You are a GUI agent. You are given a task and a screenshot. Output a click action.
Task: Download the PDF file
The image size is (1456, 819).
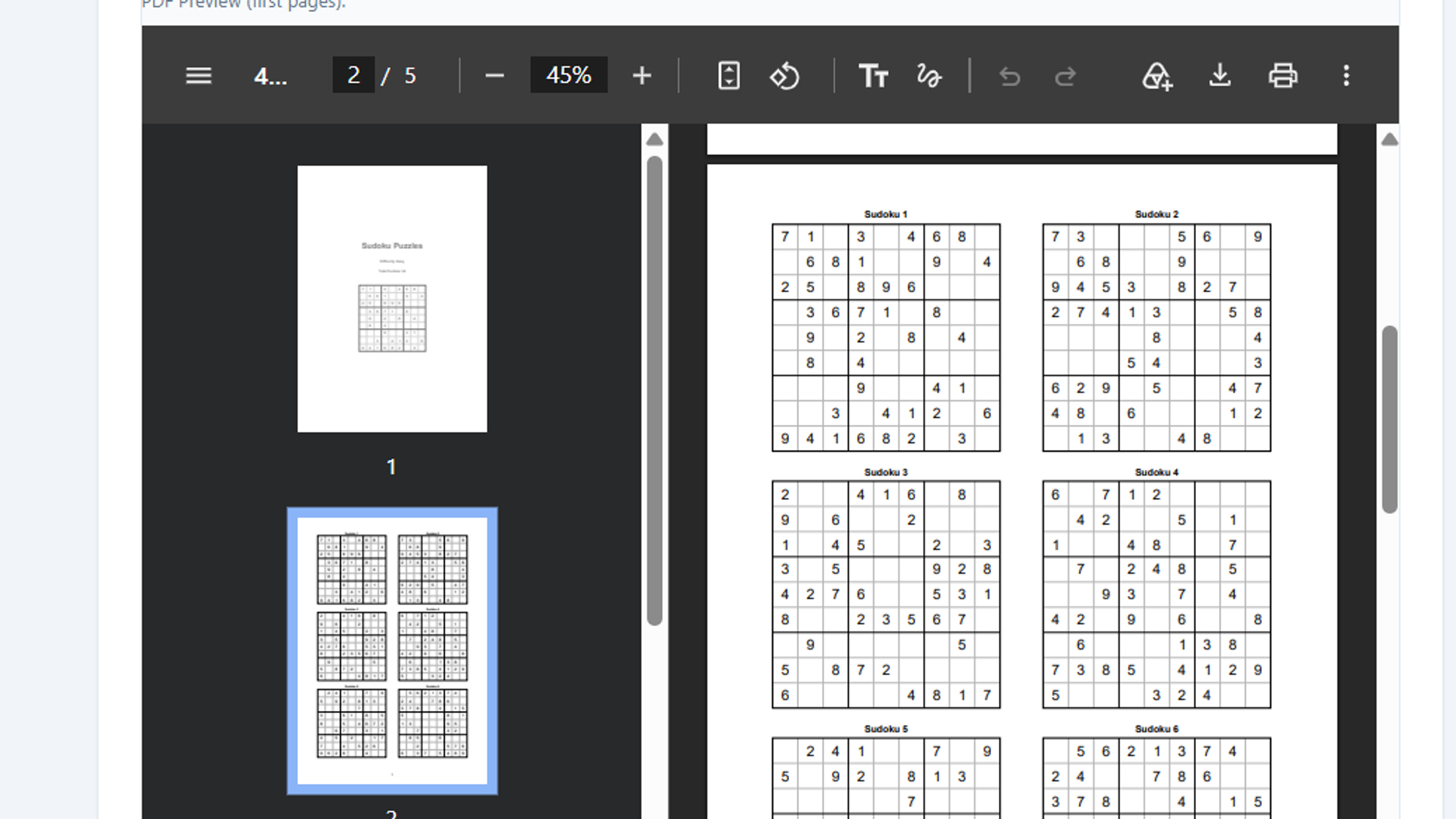1220,76
